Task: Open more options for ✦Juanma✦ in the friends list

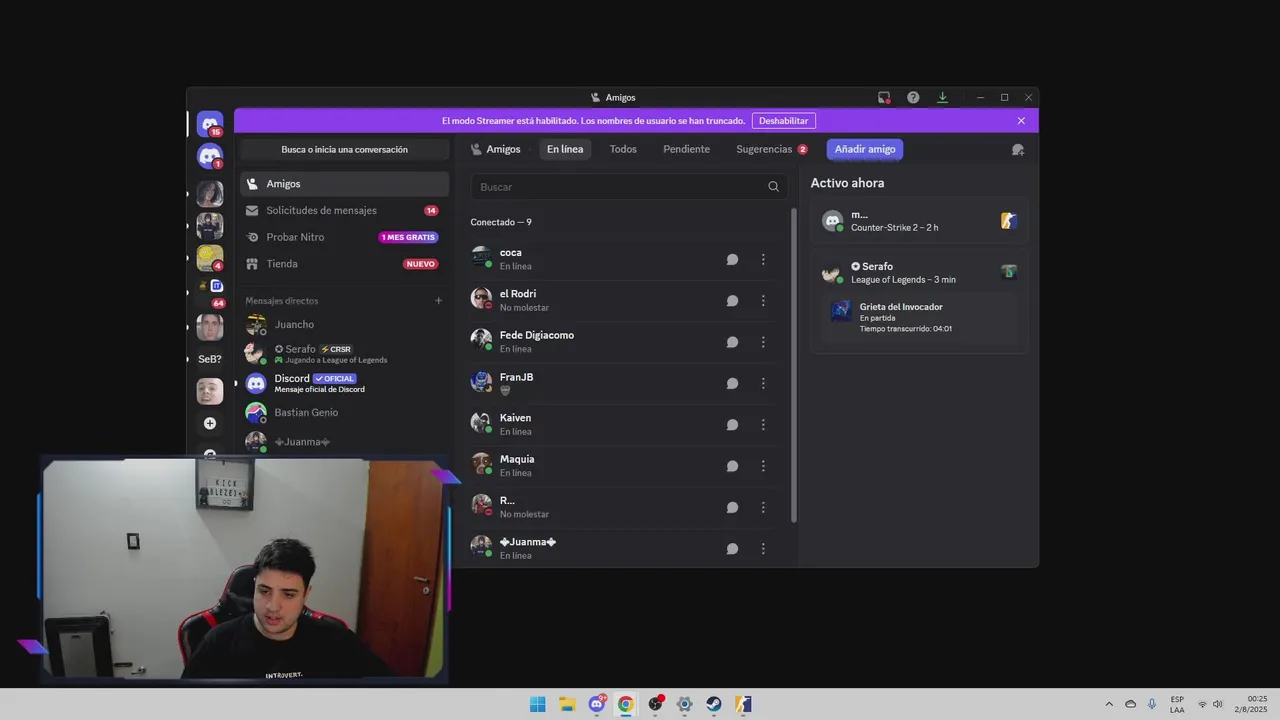Action: (x=763, y=548)
